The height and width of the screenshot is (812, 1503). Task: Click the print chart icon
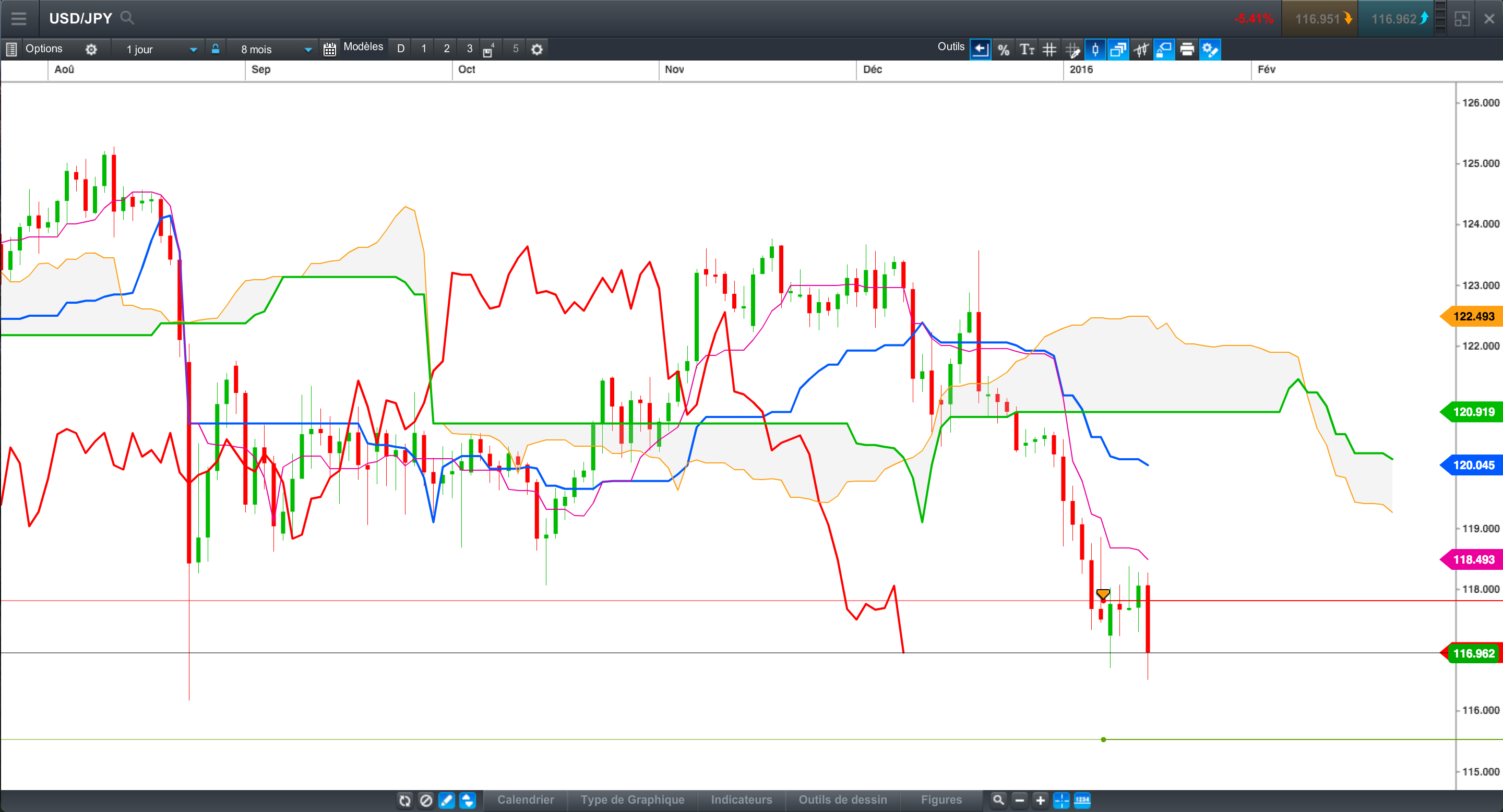click(x=1187, y=50)
